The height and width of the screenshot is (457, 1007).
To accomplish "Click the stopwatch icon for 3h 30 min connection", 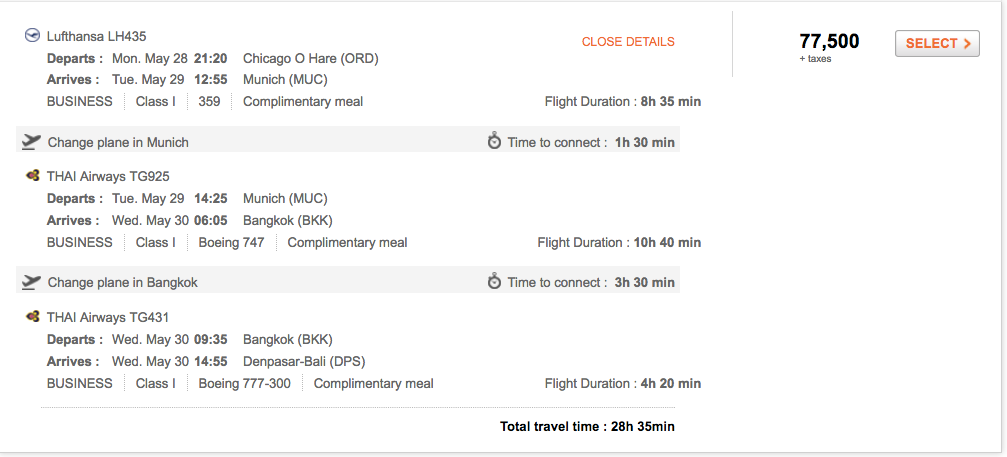I will (x=494, y=282).
